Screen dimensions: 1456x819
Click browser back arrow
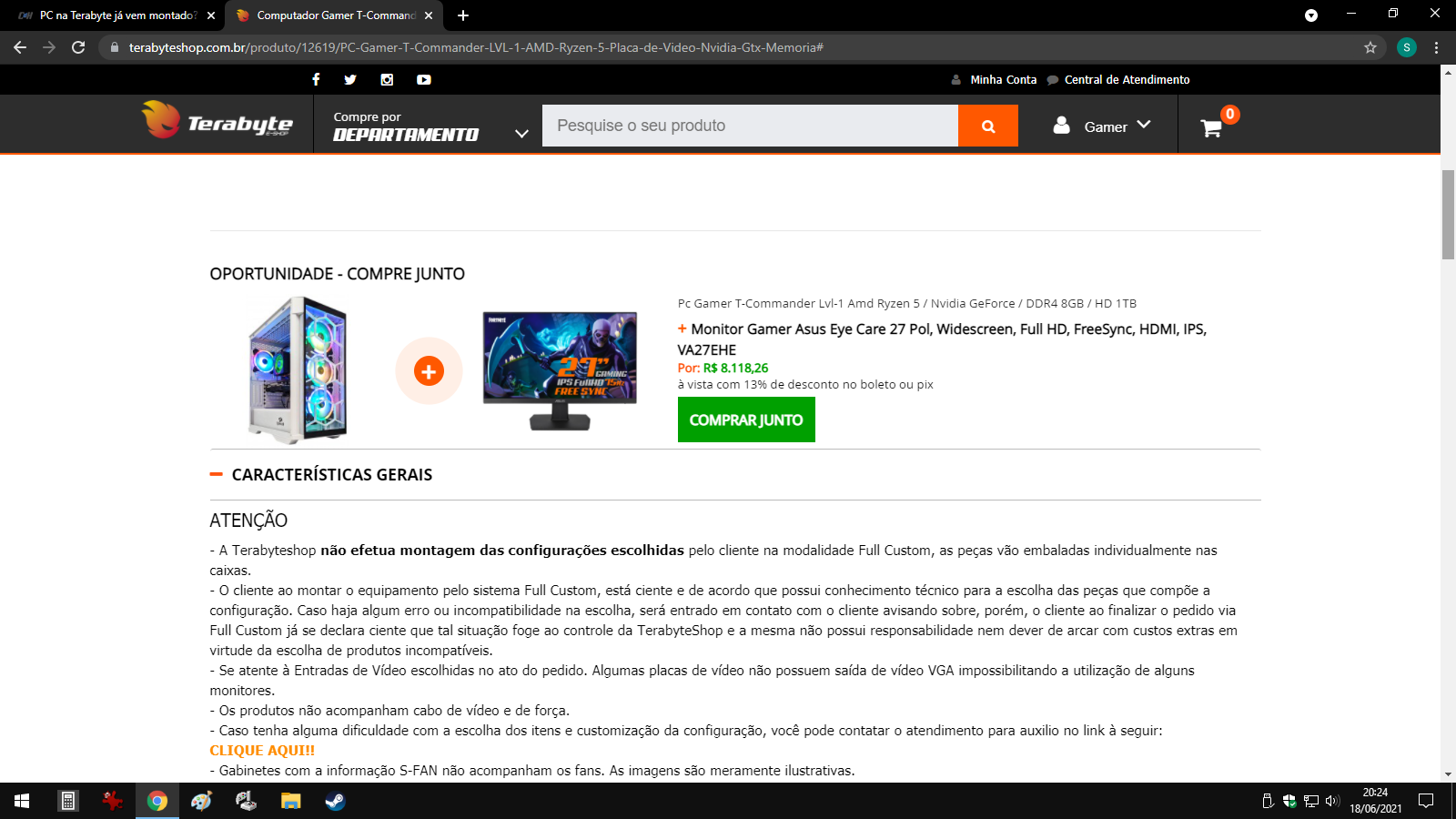click(x=20, y=47)
